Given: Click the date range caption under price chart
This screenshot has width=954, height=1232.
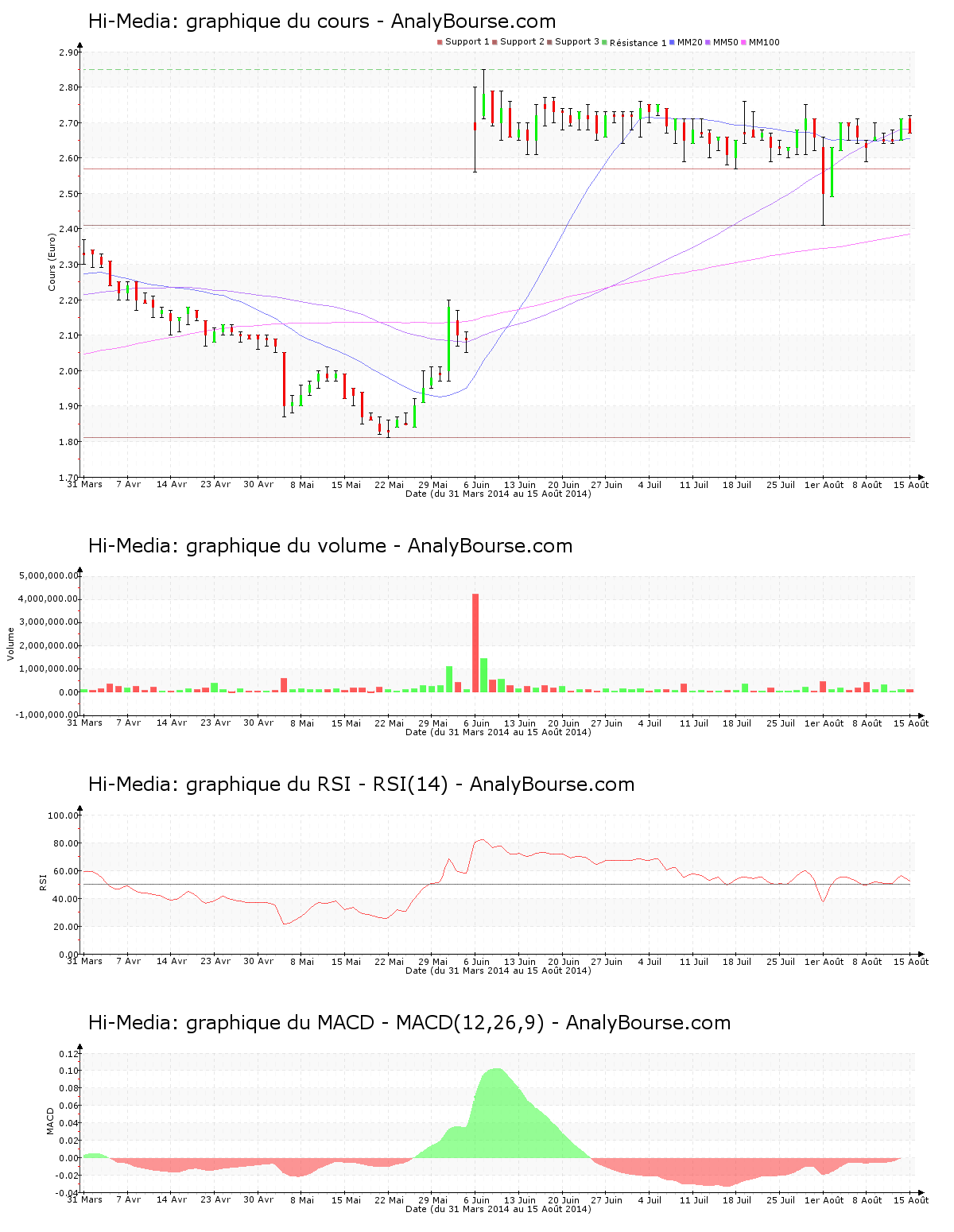Looking at the screenshot, I should click(498, 494).
